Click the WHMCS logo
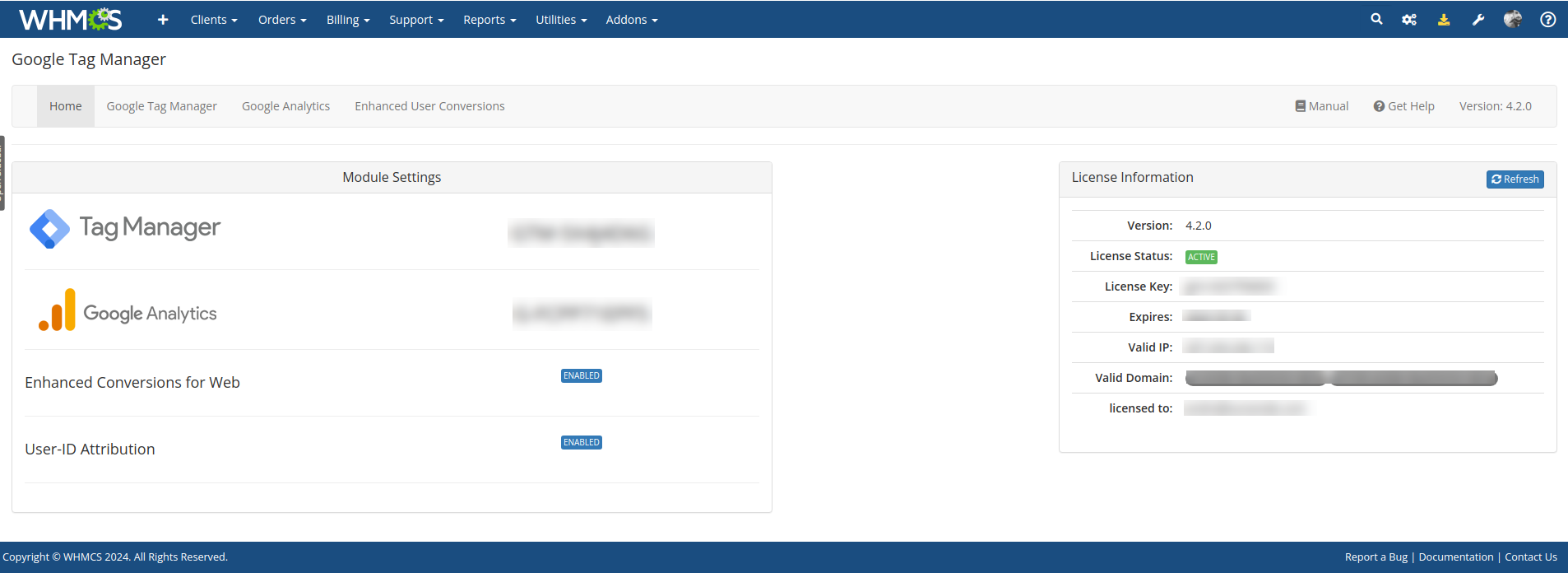Viewport: 1568px width, 573px height. (71, 19)
